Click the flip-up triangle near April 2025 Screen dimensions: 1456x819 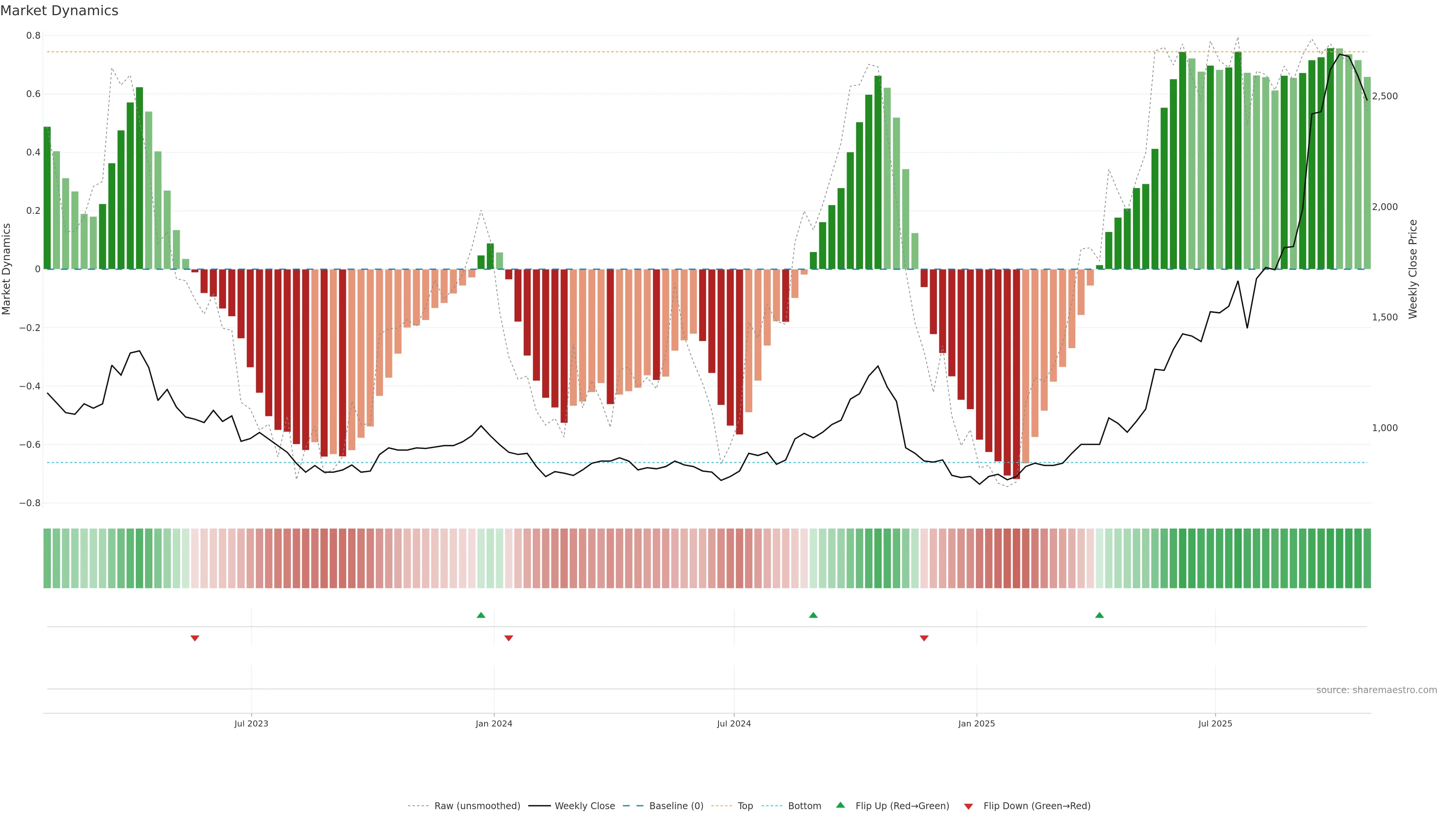tap(1099, 615)
